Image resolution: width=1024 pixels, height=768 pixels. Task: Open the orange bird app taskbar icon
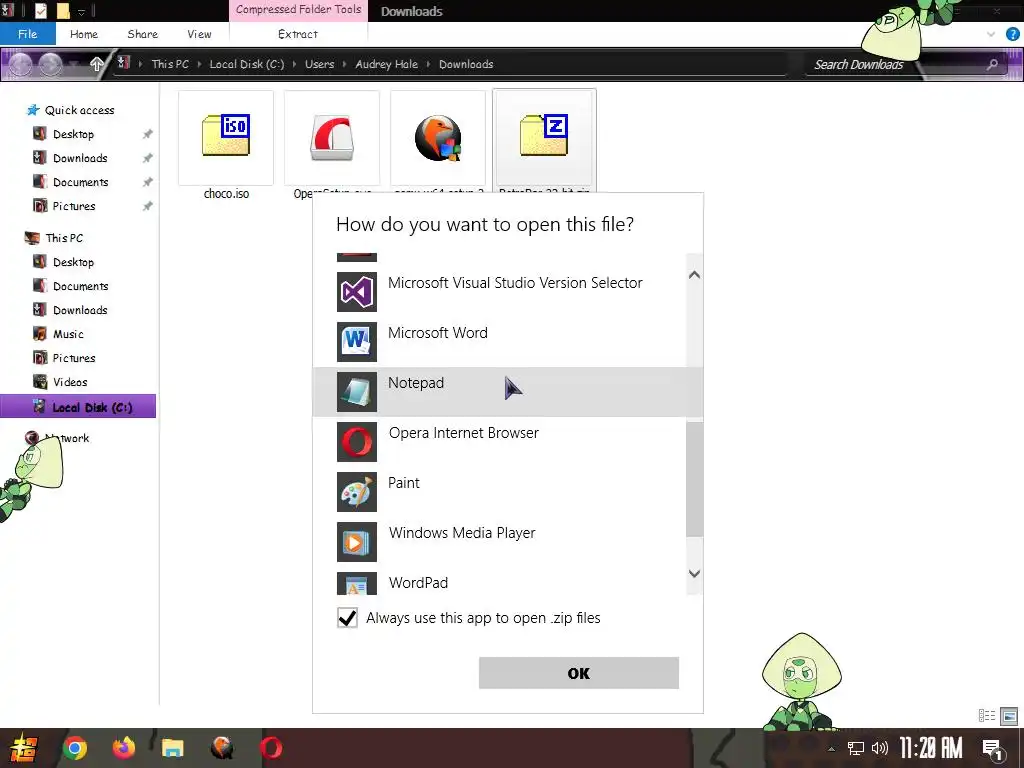click(222, 748)
